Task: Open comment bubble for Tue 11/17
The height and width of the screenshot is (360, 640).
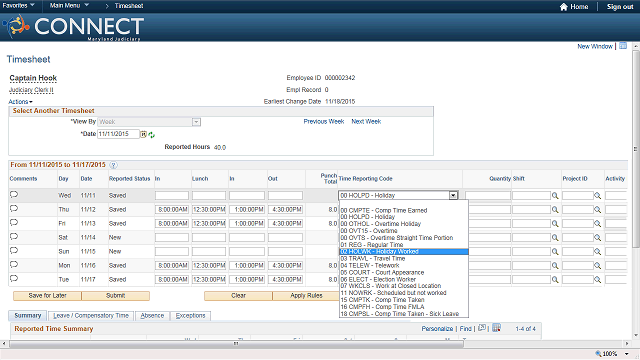Action: point(14,278)
